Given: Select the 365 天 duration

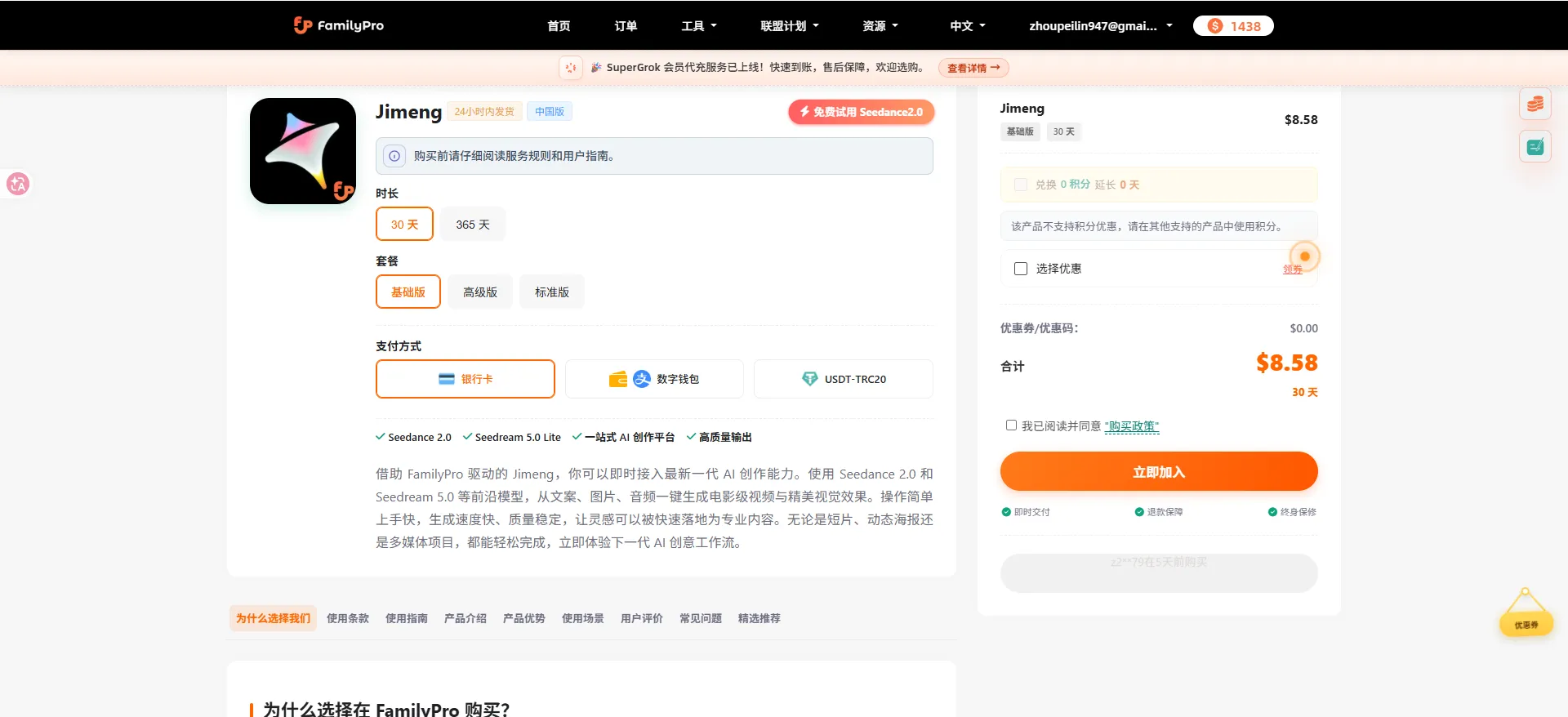Looking at the screenshot, I should click(473, 224).
